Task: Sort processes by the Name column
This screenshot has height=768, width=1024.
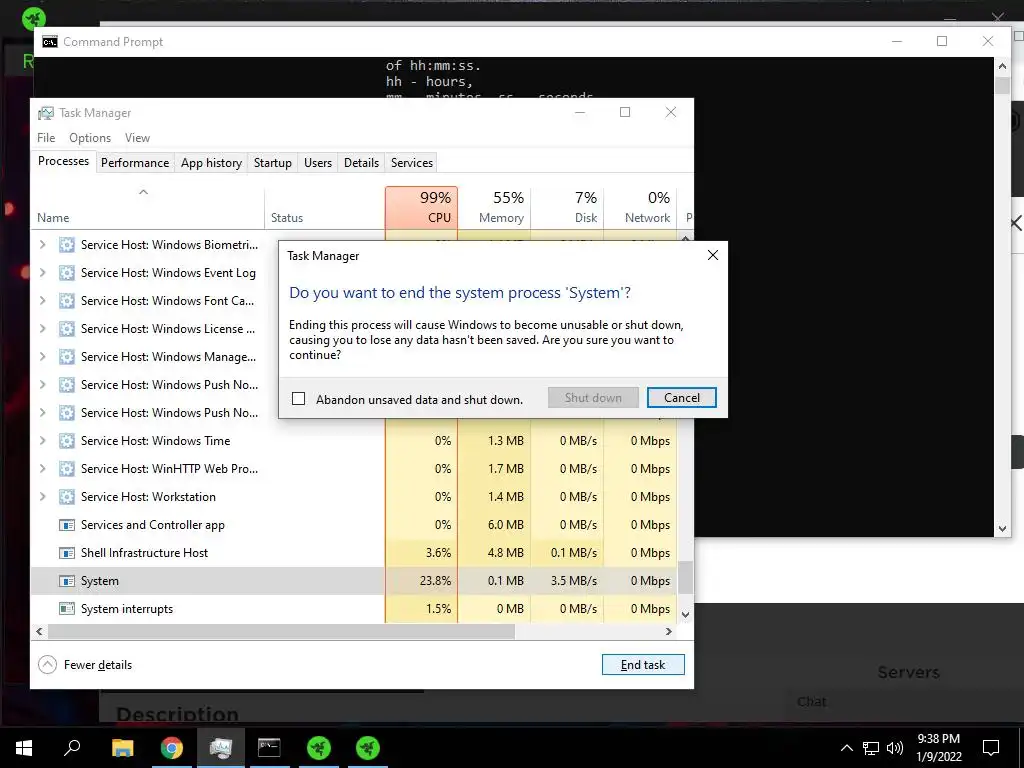Action: click(x=148, y=208)
